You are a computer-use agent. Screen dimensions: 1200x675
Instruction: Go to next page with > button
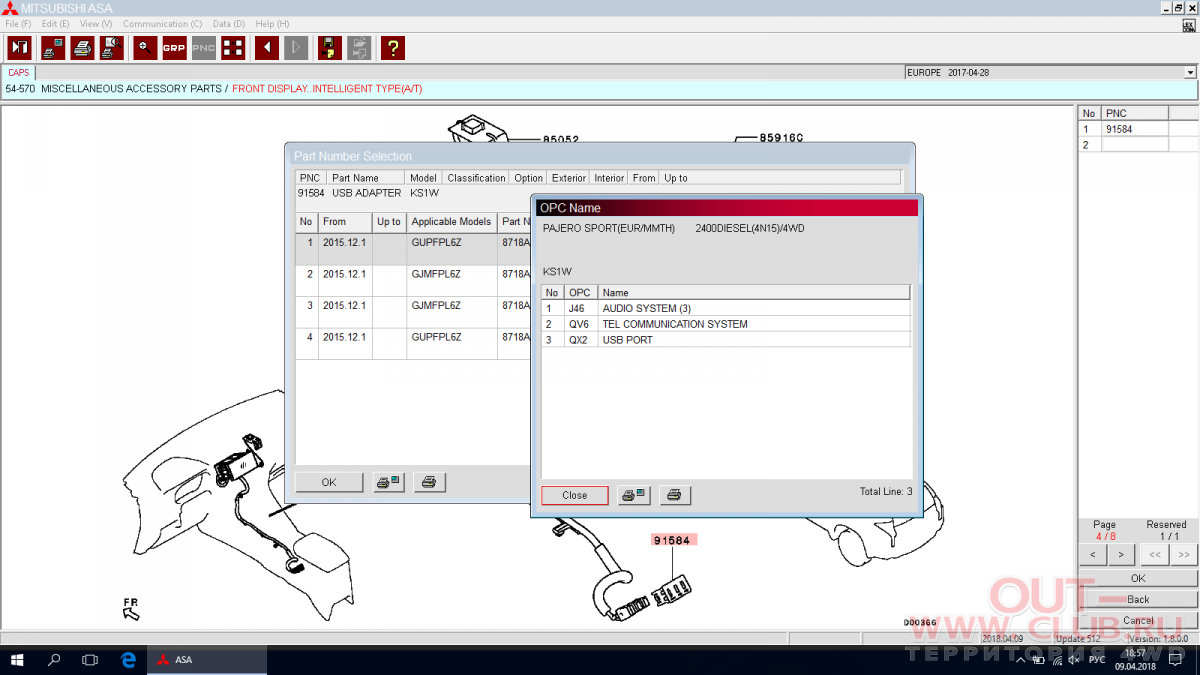(x=1121, y=554)
